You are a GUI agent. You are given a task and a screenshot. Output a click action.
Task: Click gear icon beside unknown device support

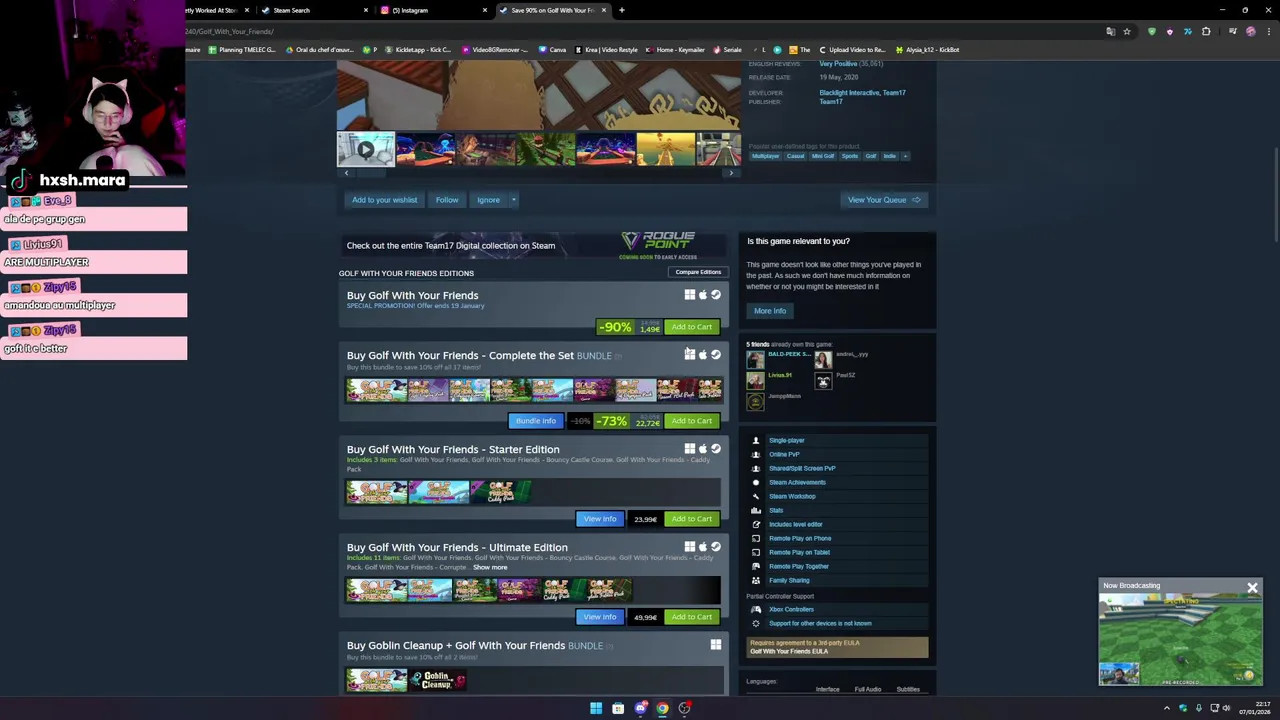pos(756,623)
